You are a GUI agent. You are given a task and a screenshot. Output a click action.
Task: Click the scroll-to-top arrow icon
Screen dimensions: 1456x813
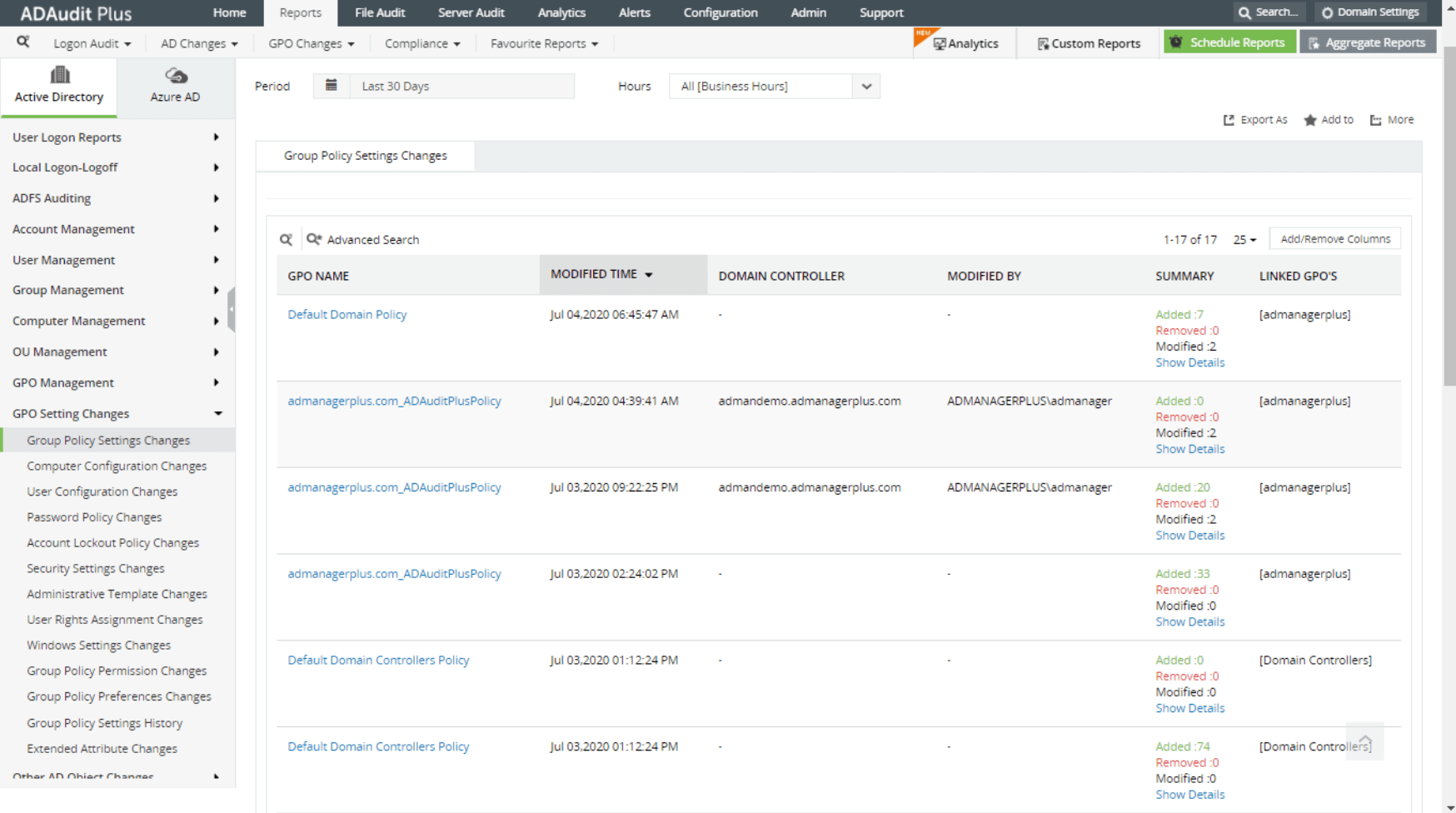(x=1365, y=741)
